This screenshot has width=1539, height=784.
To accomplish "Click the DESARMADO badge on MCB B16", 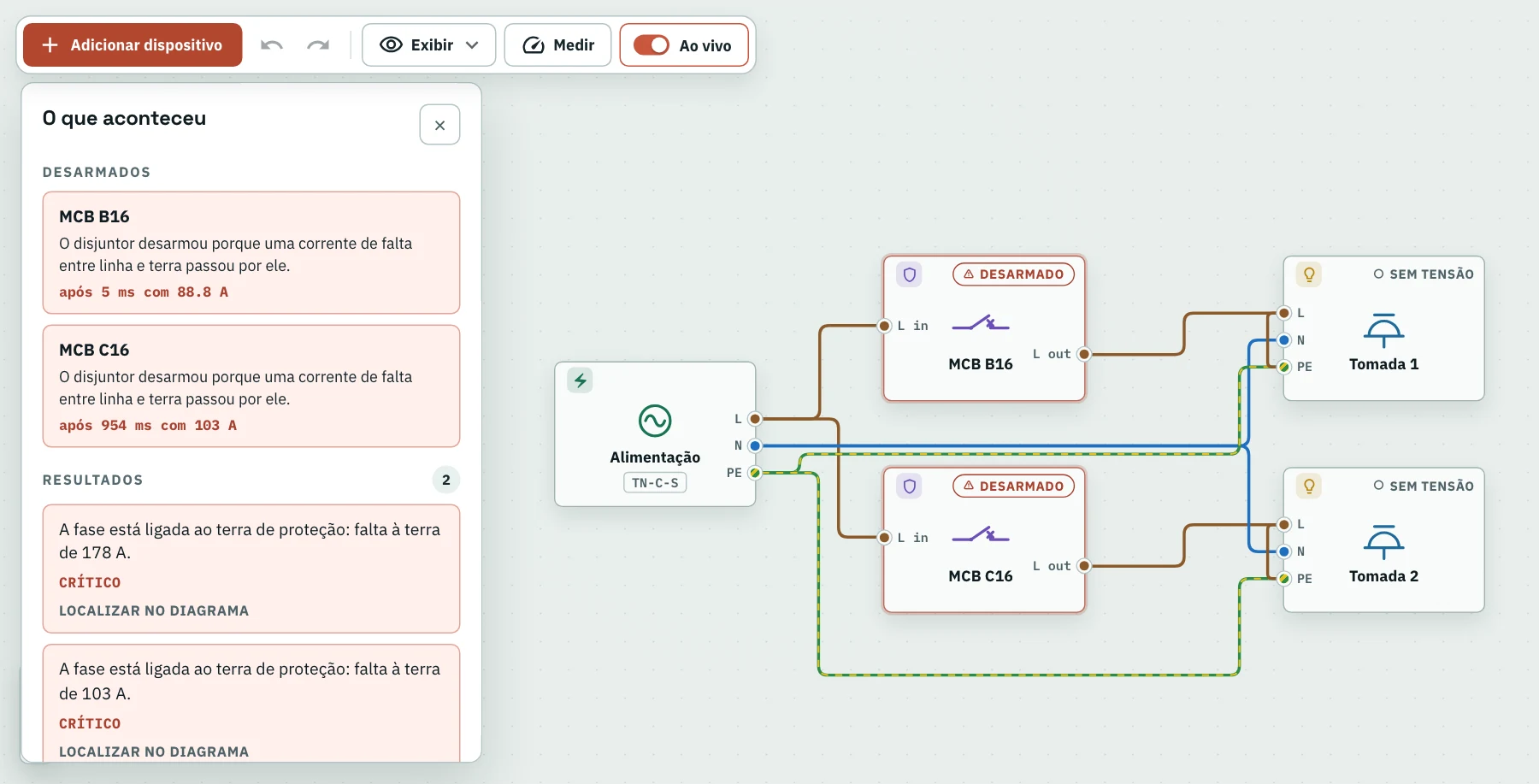I will click(1014, 274).
